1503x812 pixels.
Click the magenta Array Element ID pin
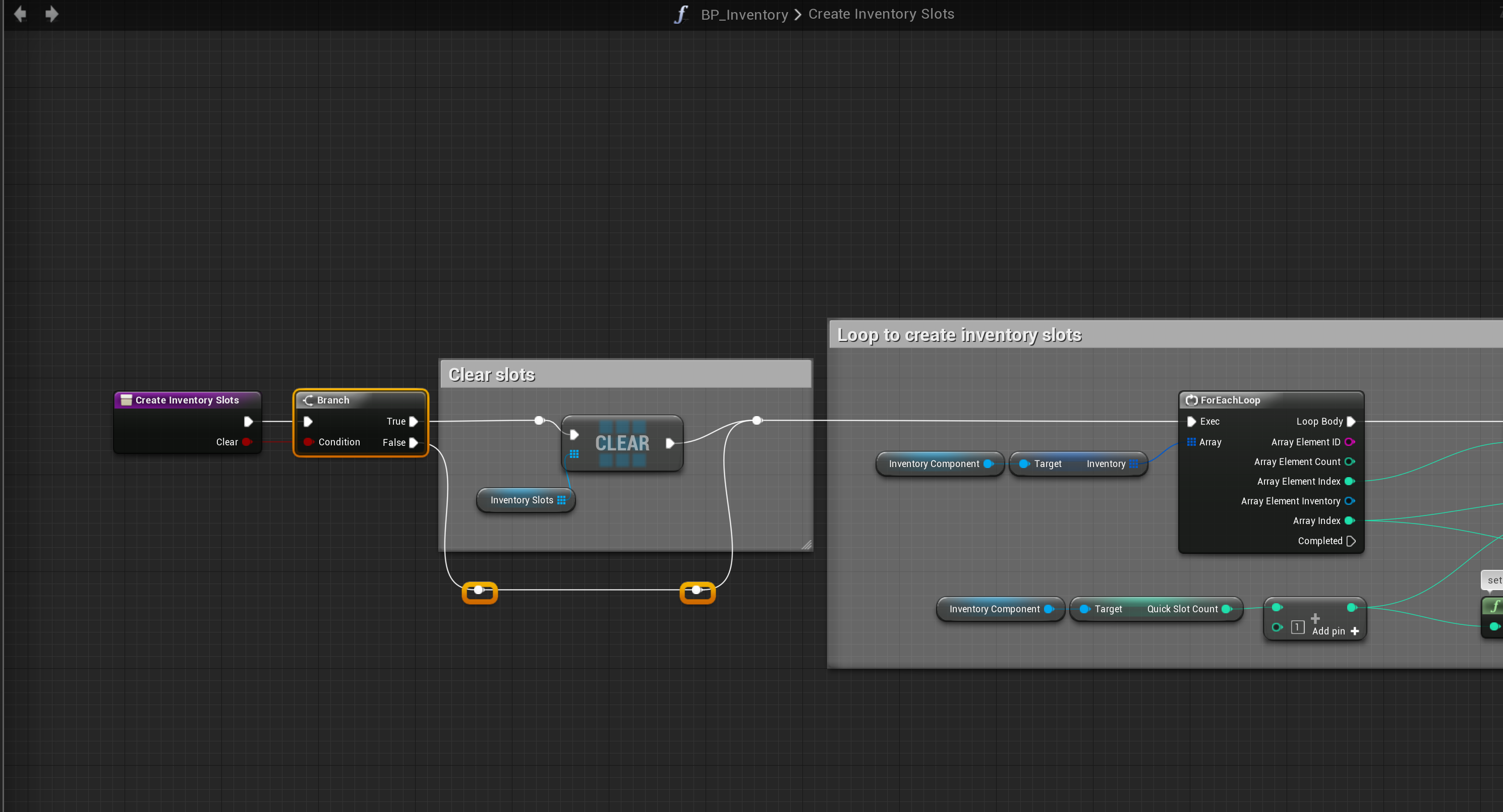(x=1349, y=442)
